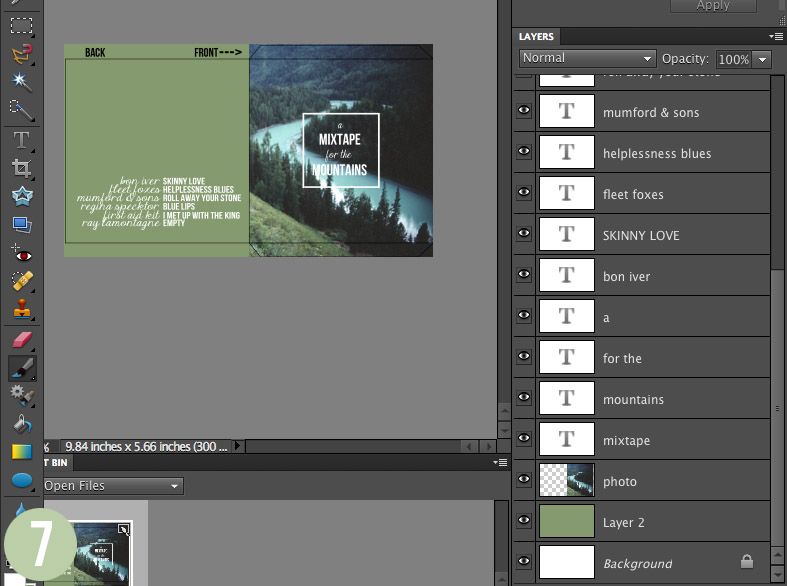Select the Horizontal Type tool

pyautogui.click(x=21, y=140)
